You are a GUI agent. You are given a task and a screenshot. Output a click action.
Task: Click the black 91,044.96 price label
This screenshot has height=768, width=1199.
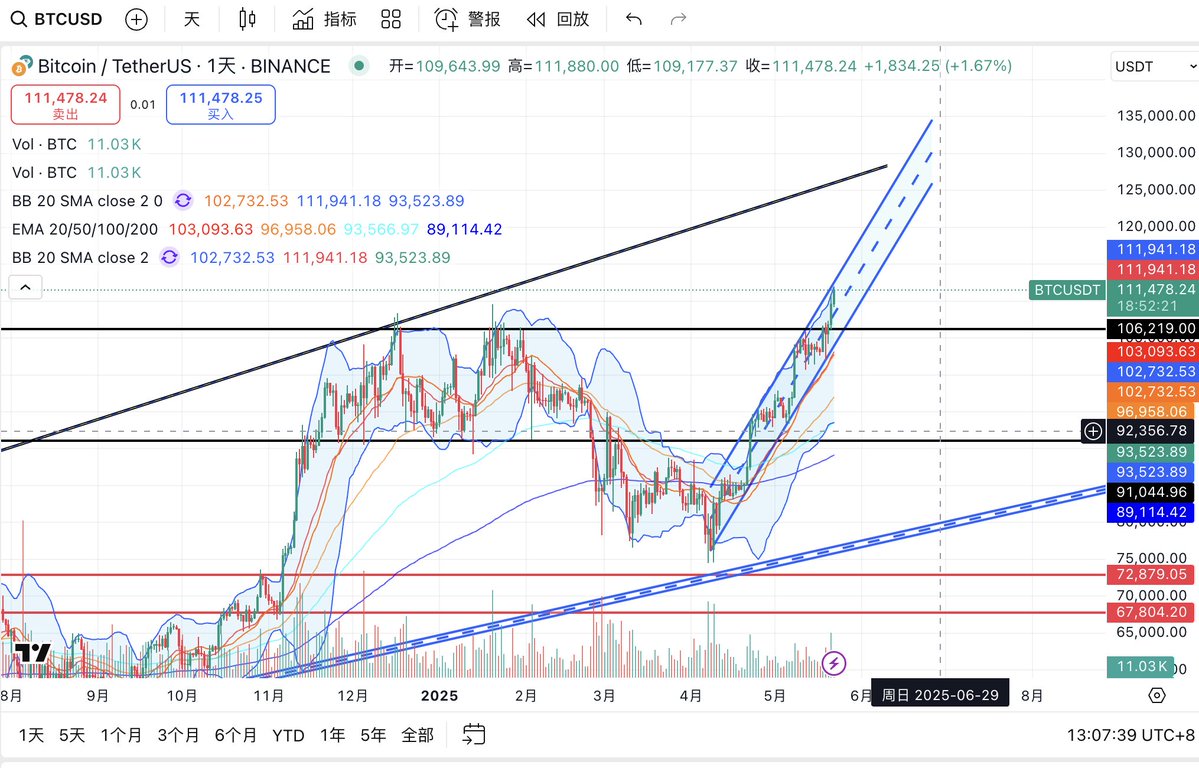1152,492
